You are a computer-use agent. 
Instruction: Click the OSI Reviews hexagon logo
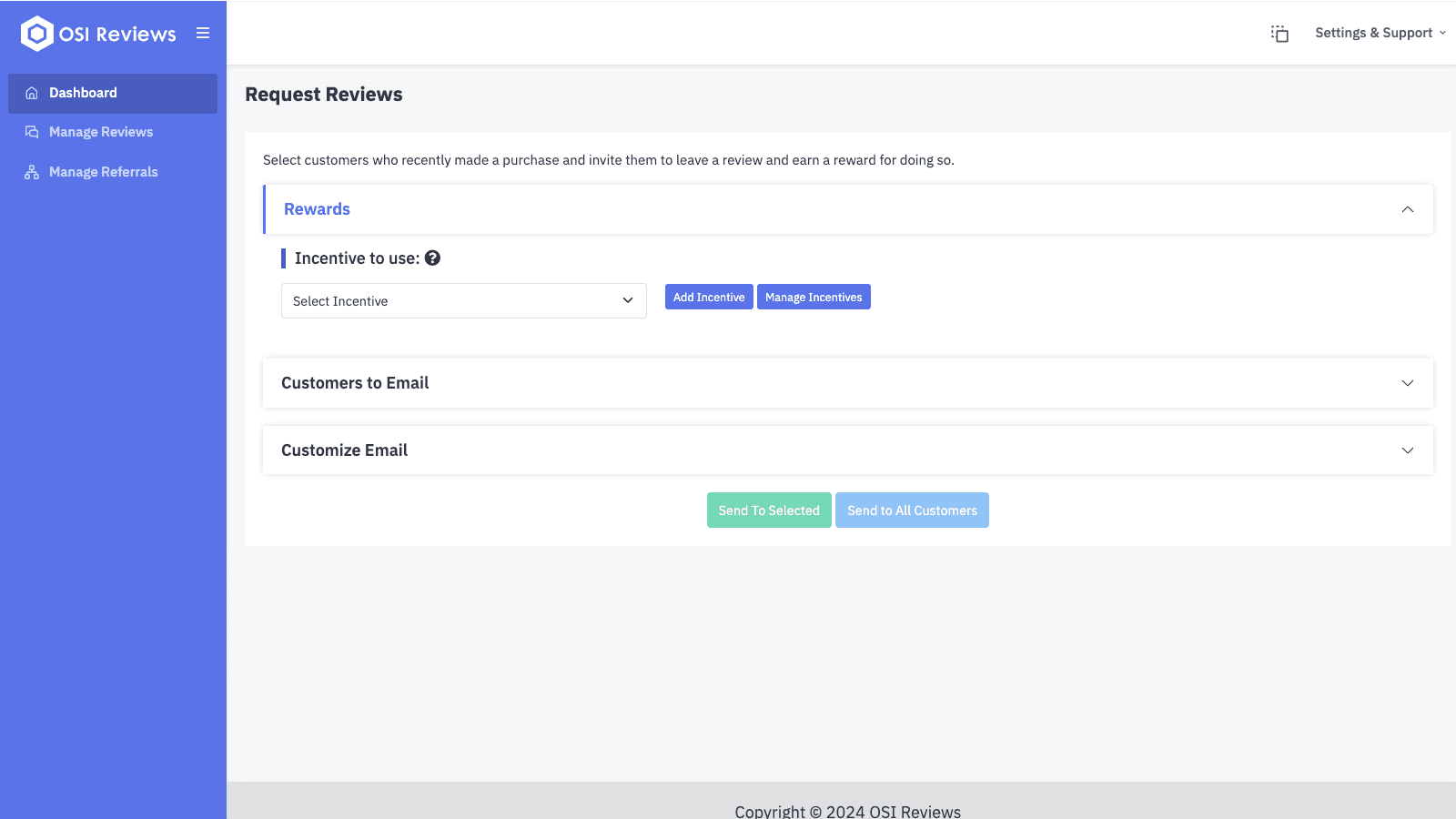point(36,34)
